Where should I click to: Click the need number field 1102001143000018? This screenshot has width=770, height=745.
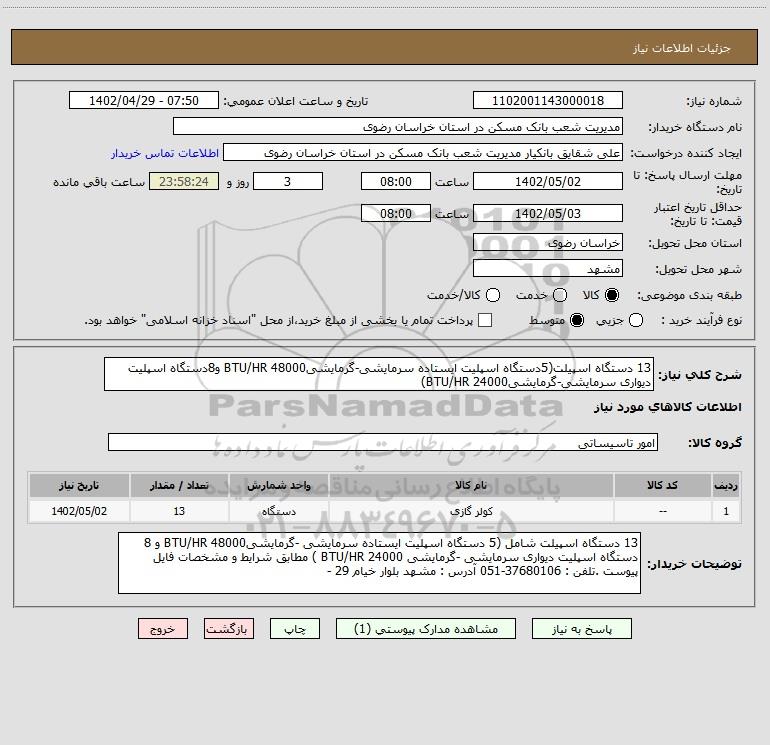[548, 101]
